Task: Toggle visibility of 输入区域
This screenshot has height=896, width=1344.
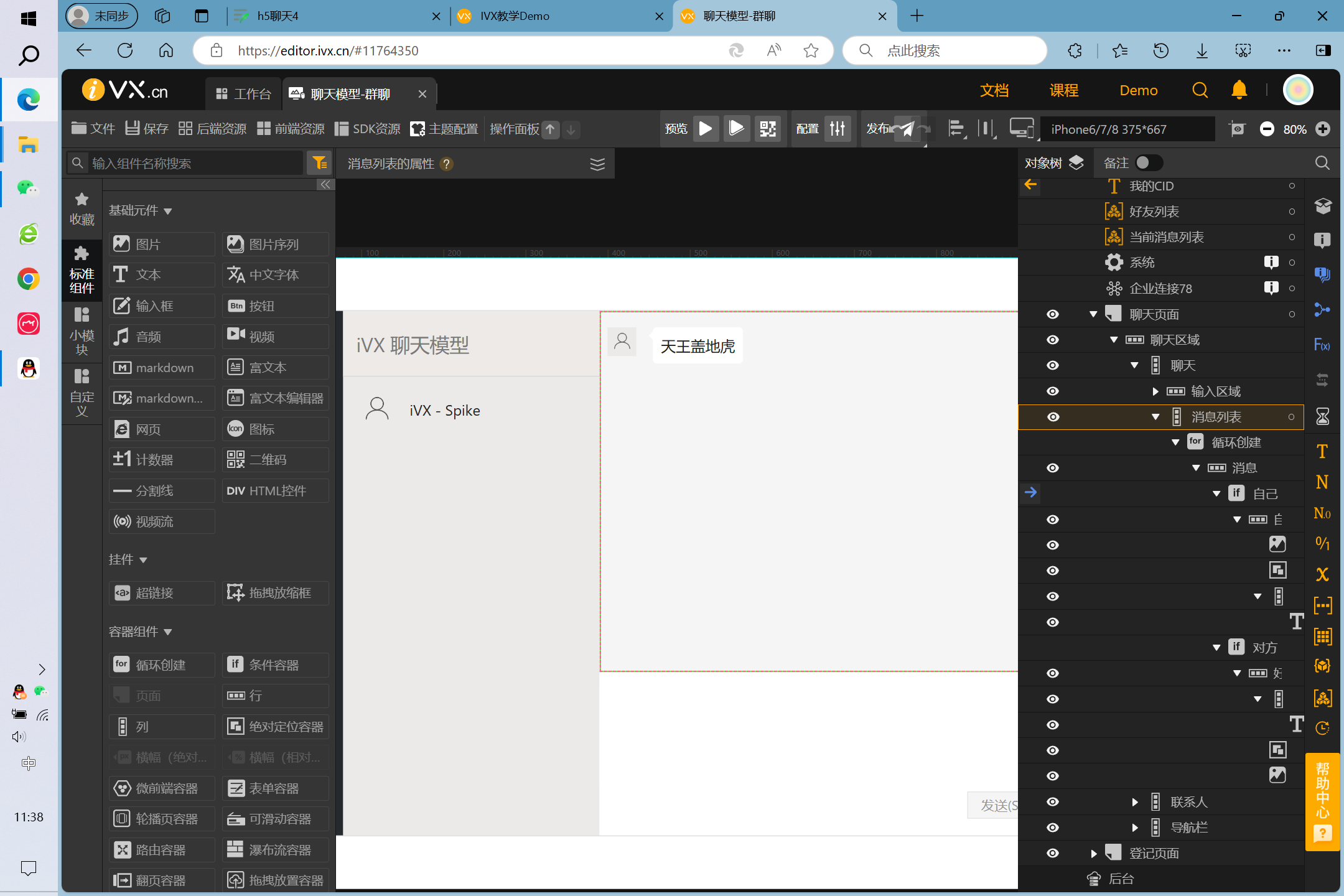Action: coord(1053,391)
